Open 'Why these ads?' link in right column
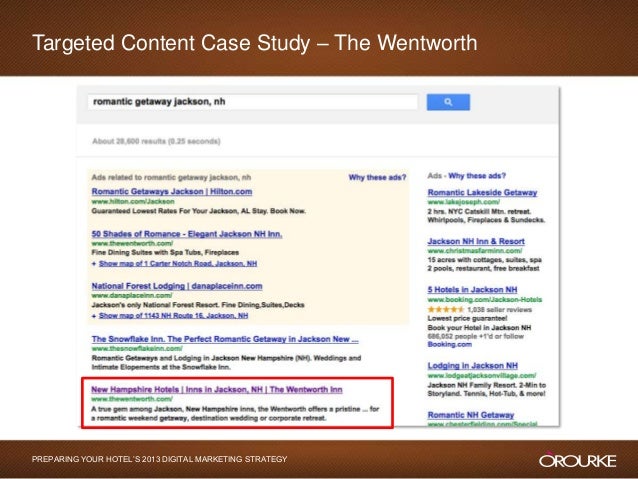638x479 pixels. click(477, 176)
